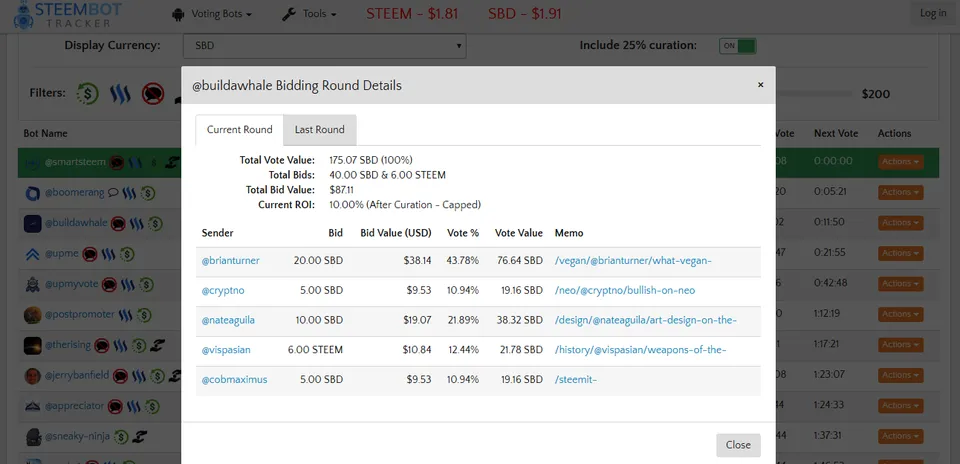This screenshot has width=960, height=464.
Task: Open the /steemit- memo link
Action: pyautogui.click(x=576, y=380)
